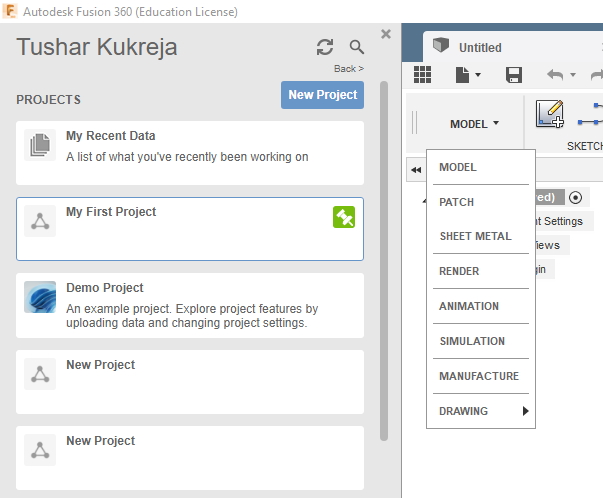Image resolution: width=603 pixels, height=498 pixels.
Task: Click the New File document icon
Action: click(x=467, y=75)
